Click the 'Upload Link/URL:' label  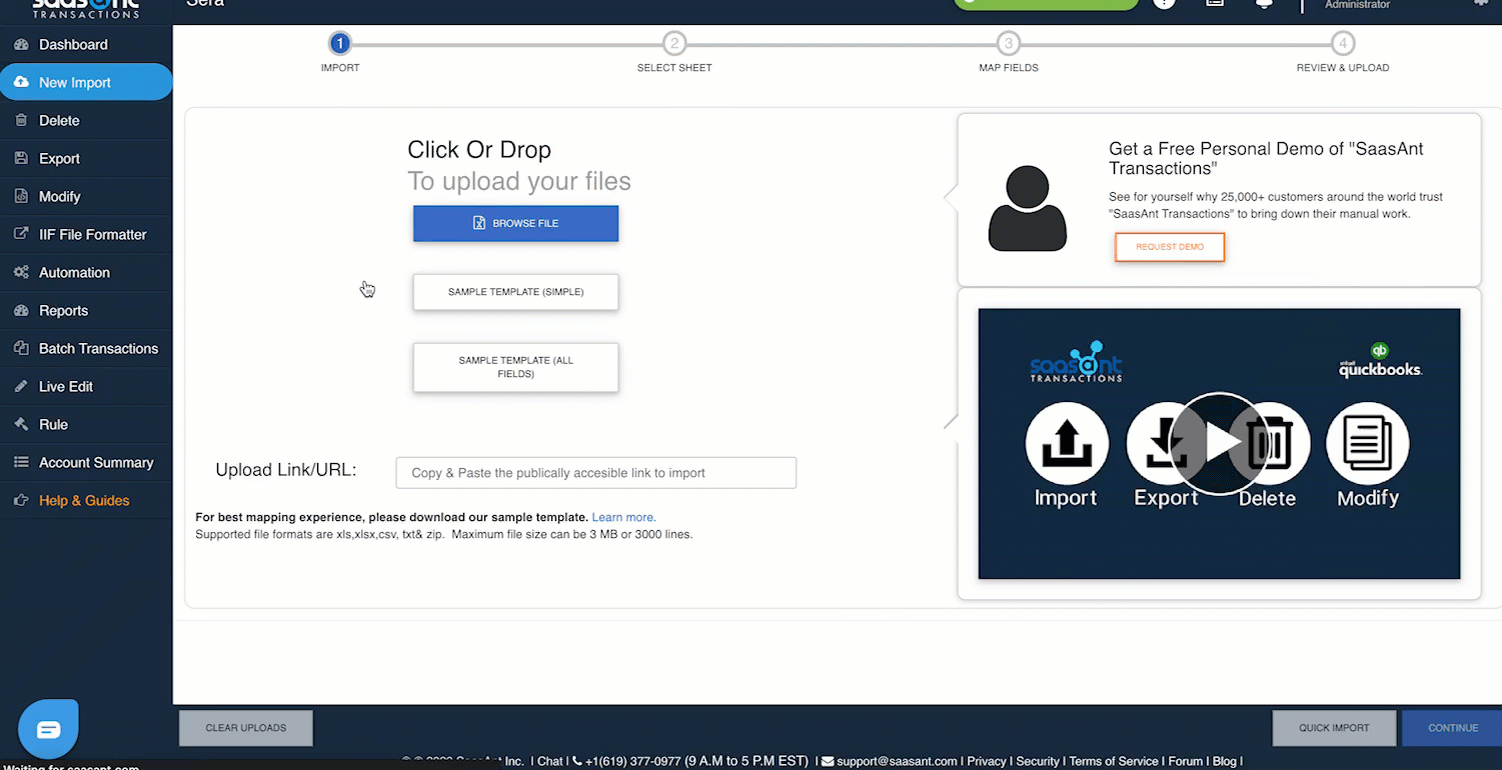(286, 470)
